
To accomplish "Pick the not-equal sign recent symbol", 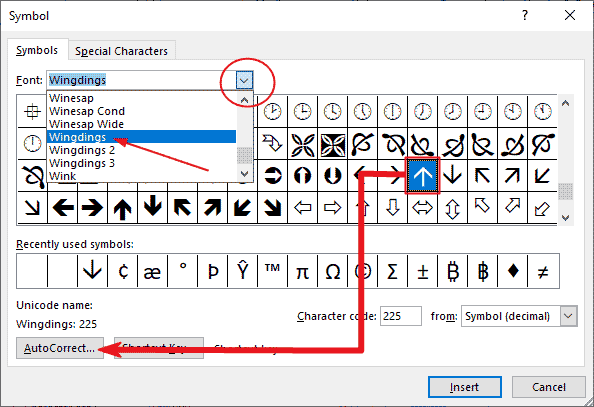I will tap(543, 272).
